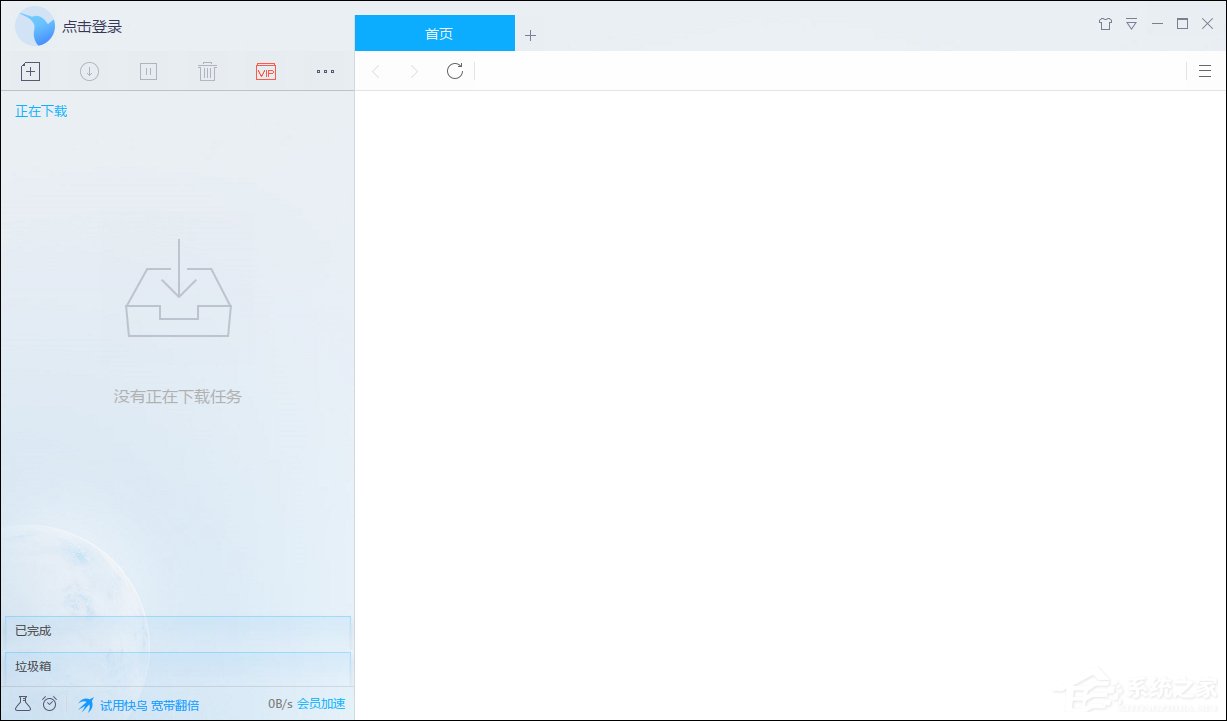Viewport: 1227px width, 721px height.
Task: Open the skin shirt icon
Action: click(1105, 24)
